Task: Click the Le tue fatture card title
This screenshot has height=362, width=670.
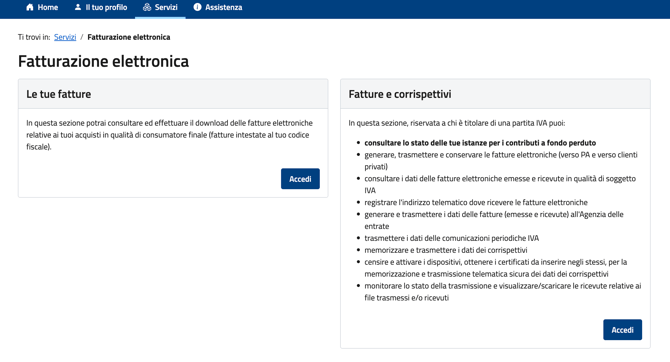Action: coord(59,94)
